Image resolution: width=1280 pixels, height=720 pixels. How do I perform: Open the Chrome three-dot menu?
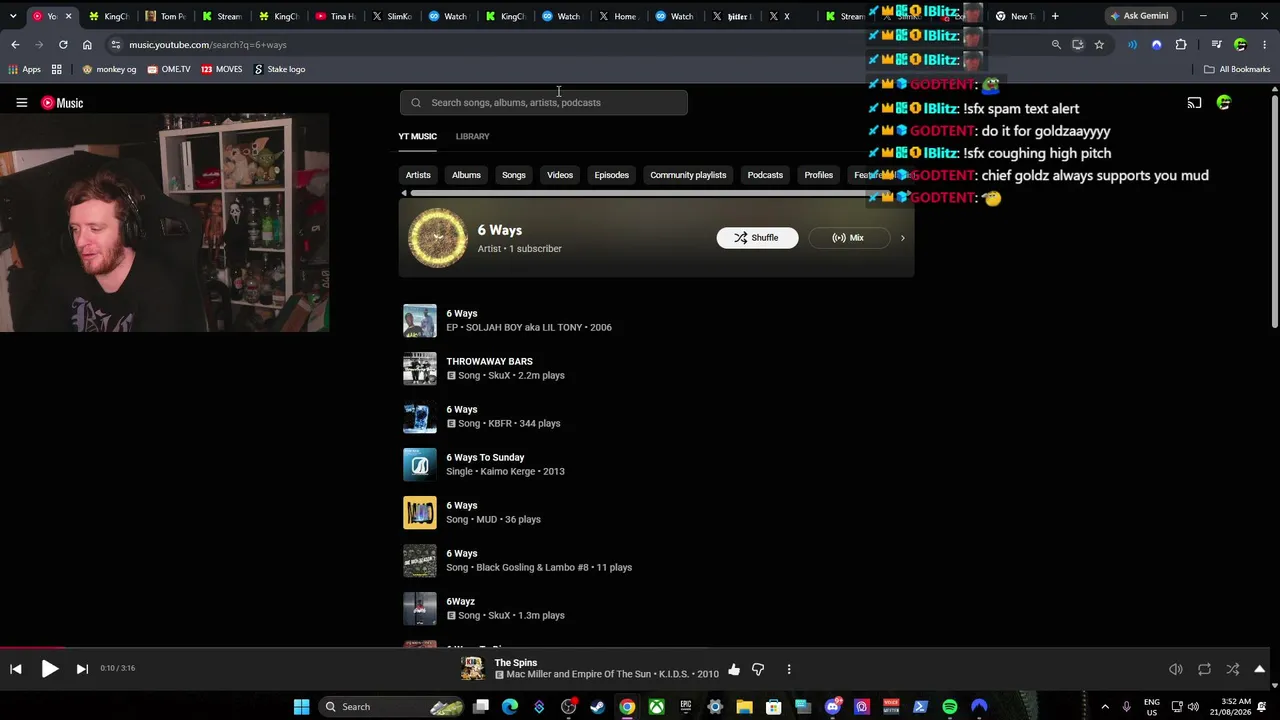point(1265,45)
